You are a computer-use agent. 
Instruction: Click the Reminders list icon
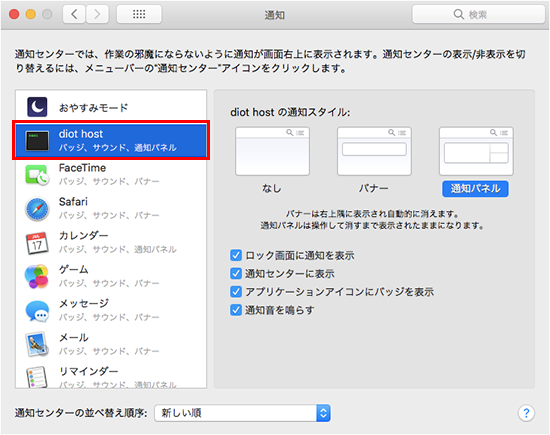[37, 377]
